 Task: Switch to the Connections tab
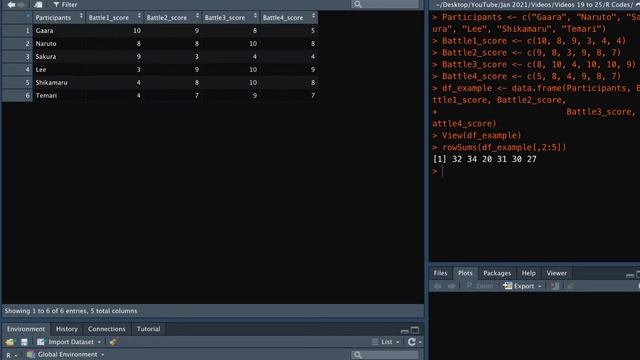[107, 329]
